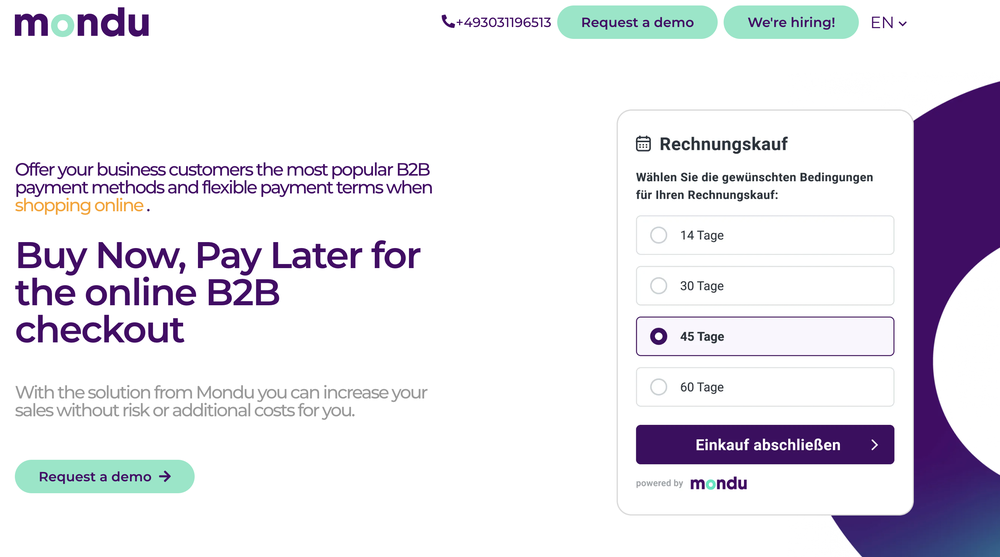Click the Mondu logo in the header
This screenshot has width=1000, height=557.
[x=82, y=22]
